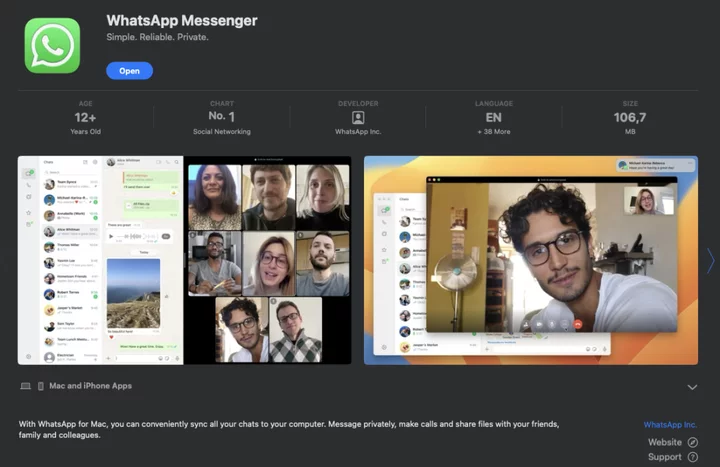Click the iPhone device compatibility icon
Image resolution: width=720 pixels, height=467 pixels.
[x=40, y=386]
